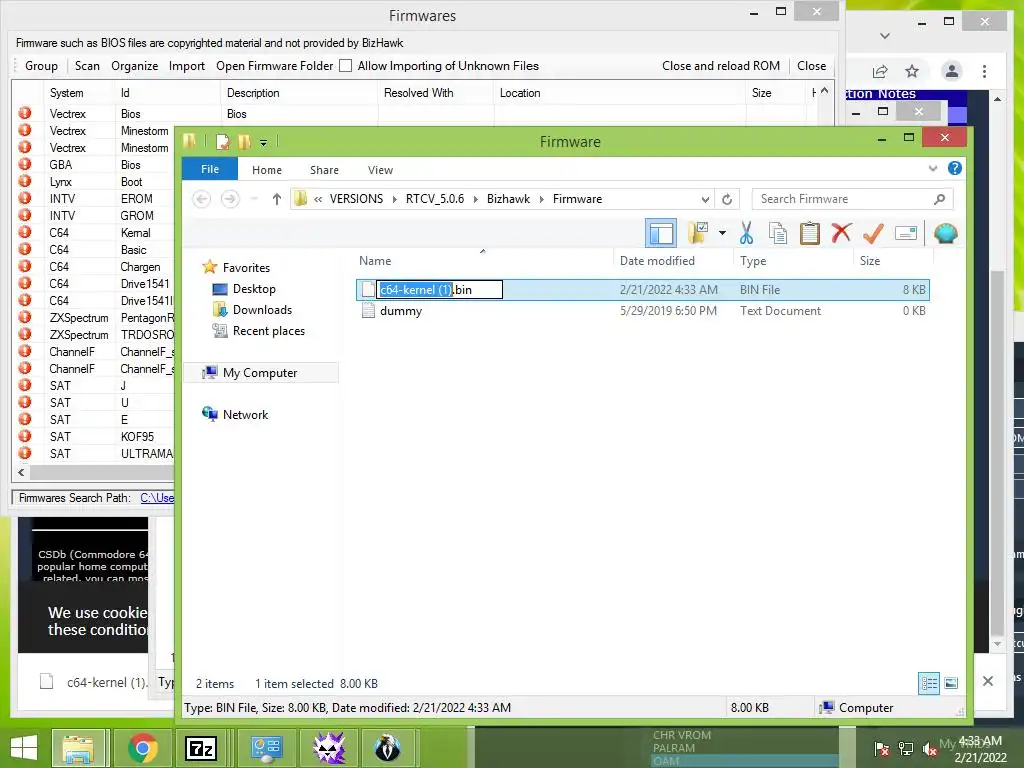The width and height of the screenshot is (1024, 768).
Task: Switch to Details view icon in status bar
Action: (929, 683)
